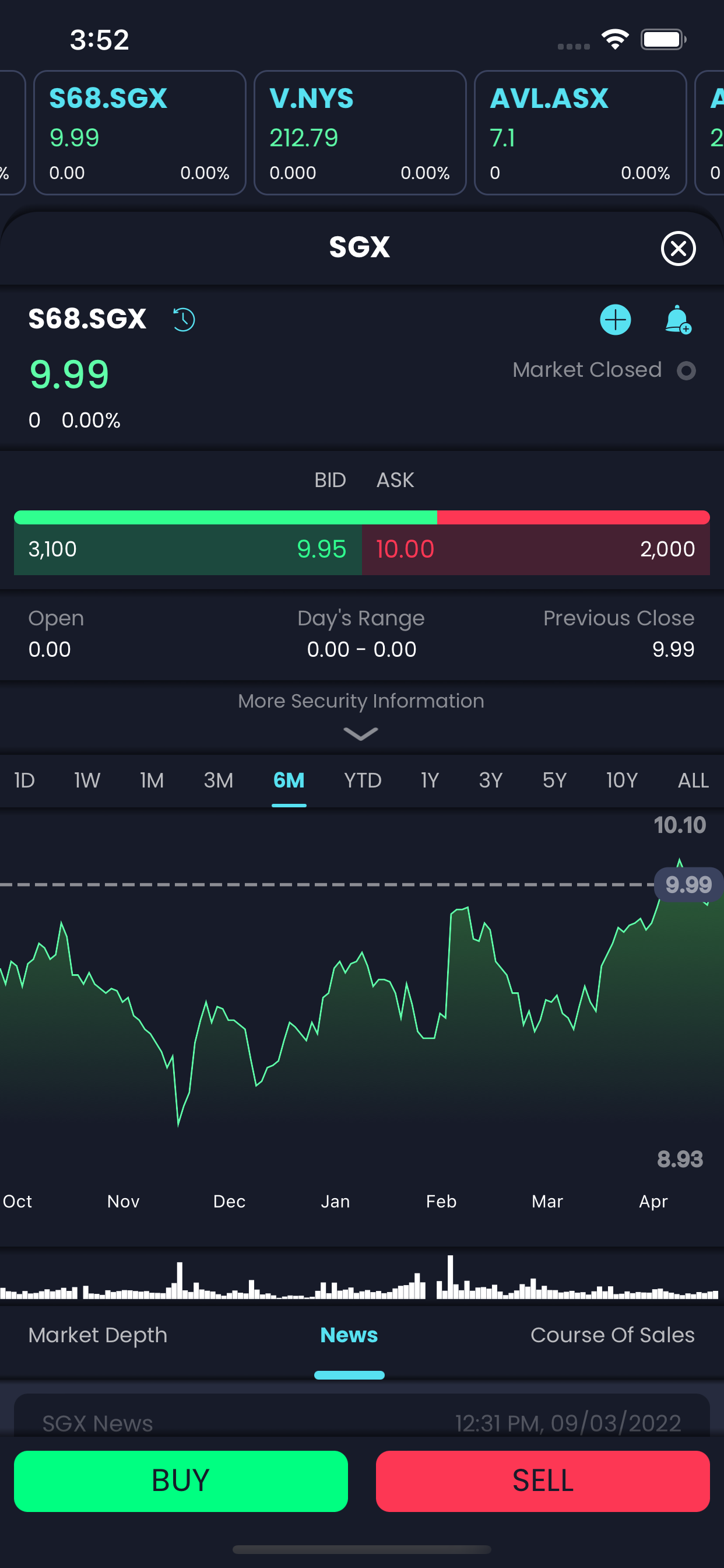The height and width of the screenshot is (1568, 724).
Task: Tap the 9.99 price marker on chart
Action: 688,884
